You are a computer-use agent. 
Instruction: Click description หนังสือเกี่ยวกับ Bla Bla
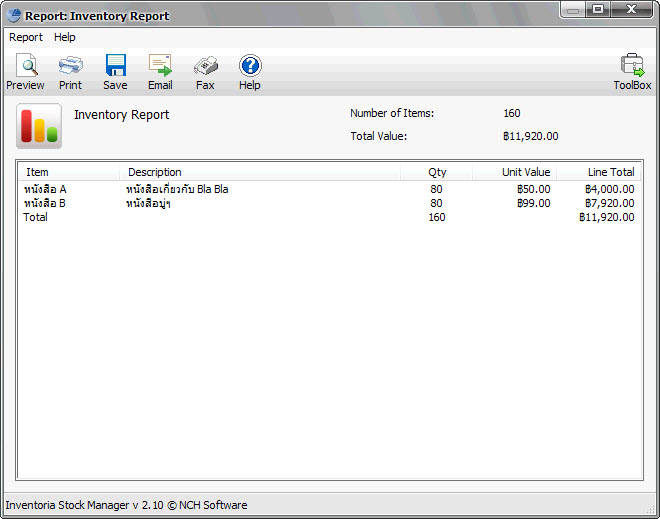point(177,189)
